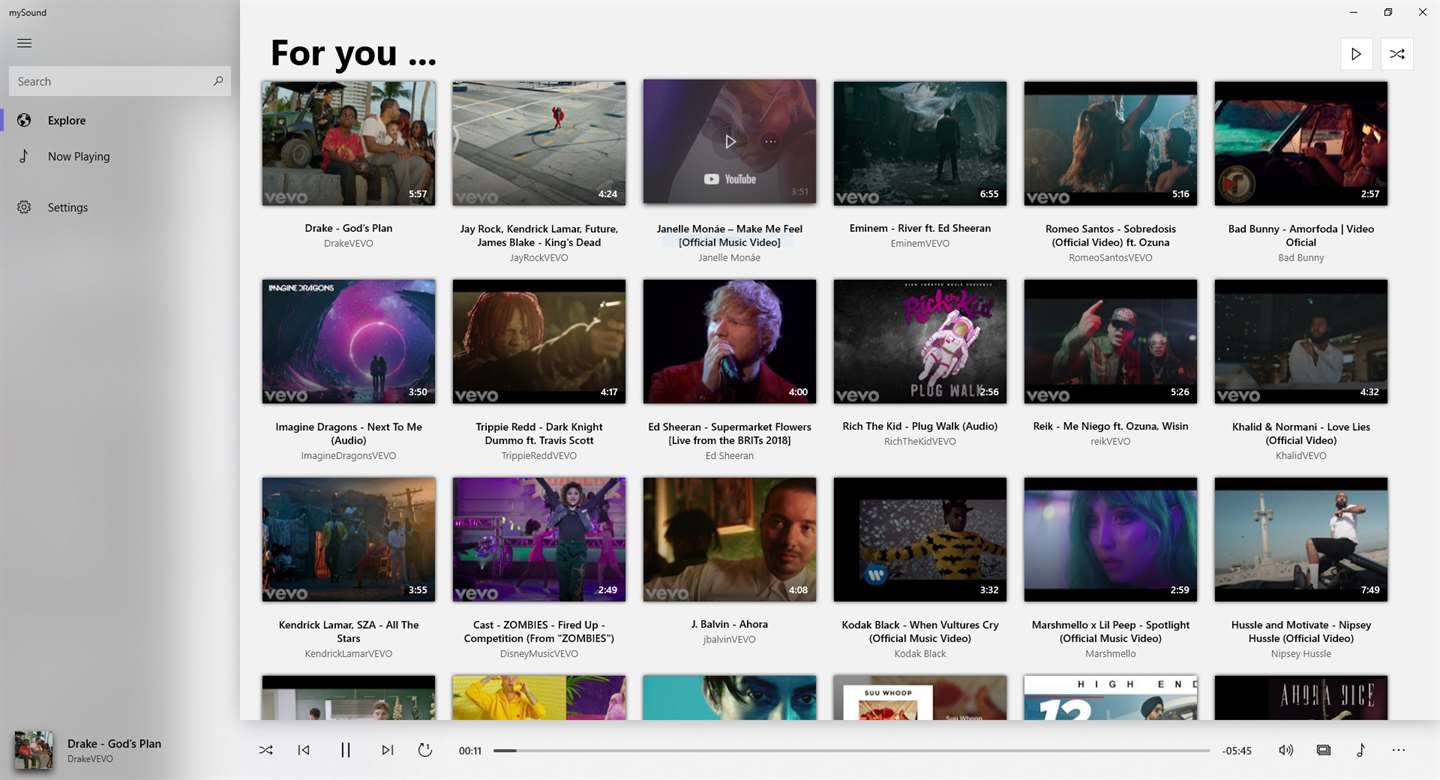Open more options ellipsis in player bar

click(x=1398, y=750)
